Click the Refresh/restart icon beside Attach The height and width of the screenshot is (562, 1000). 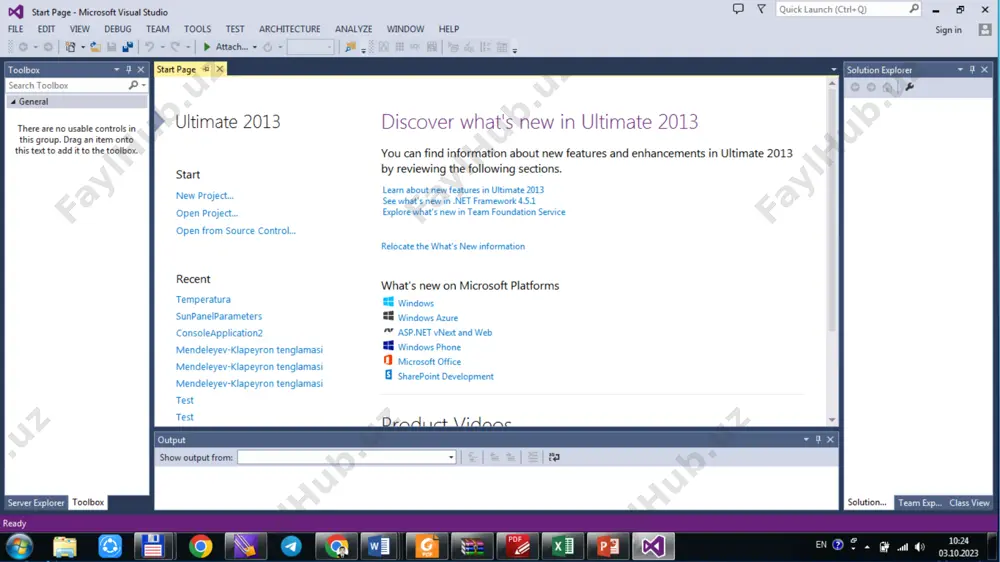268,47
